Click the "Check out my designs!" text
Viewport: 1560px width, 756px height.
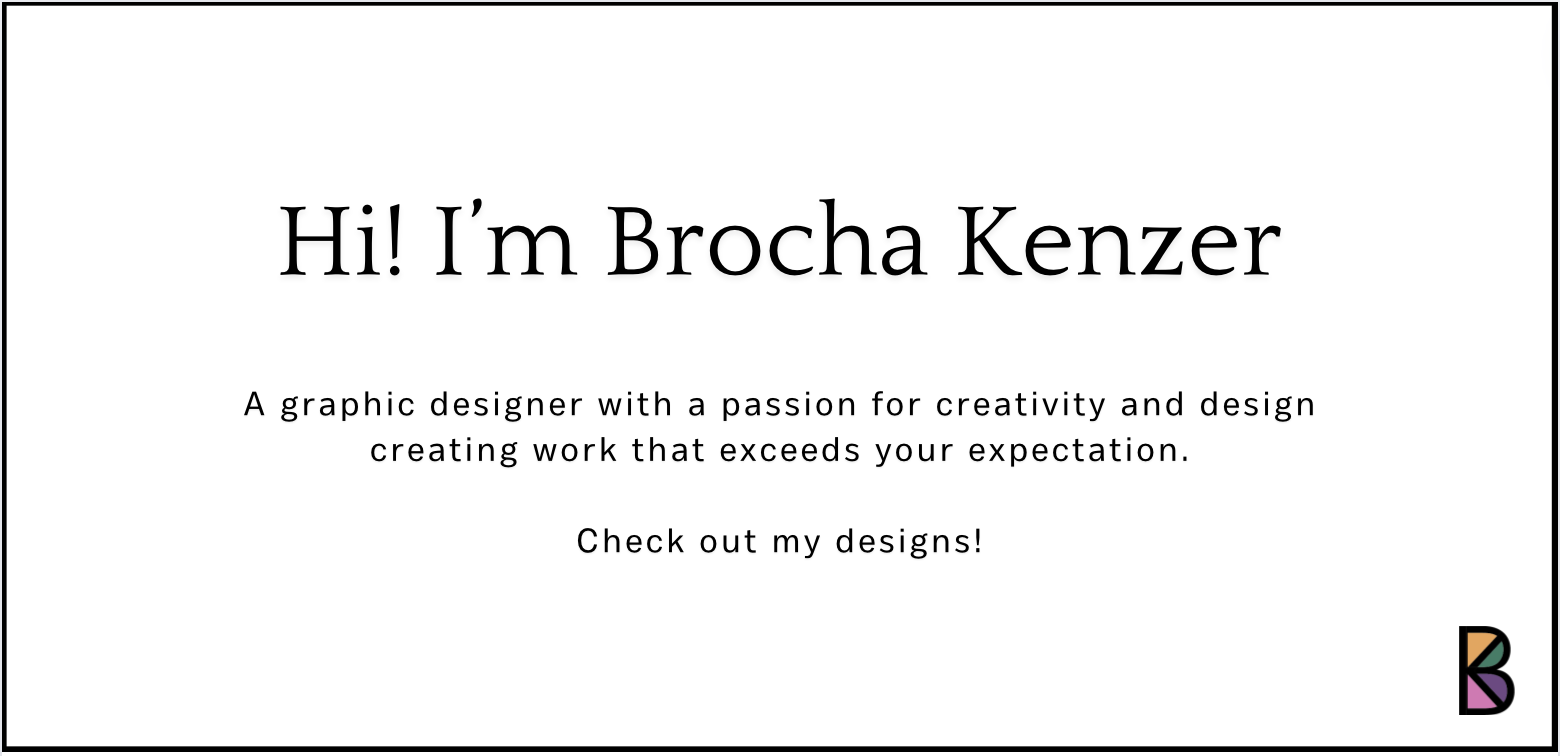pos(780,541)
